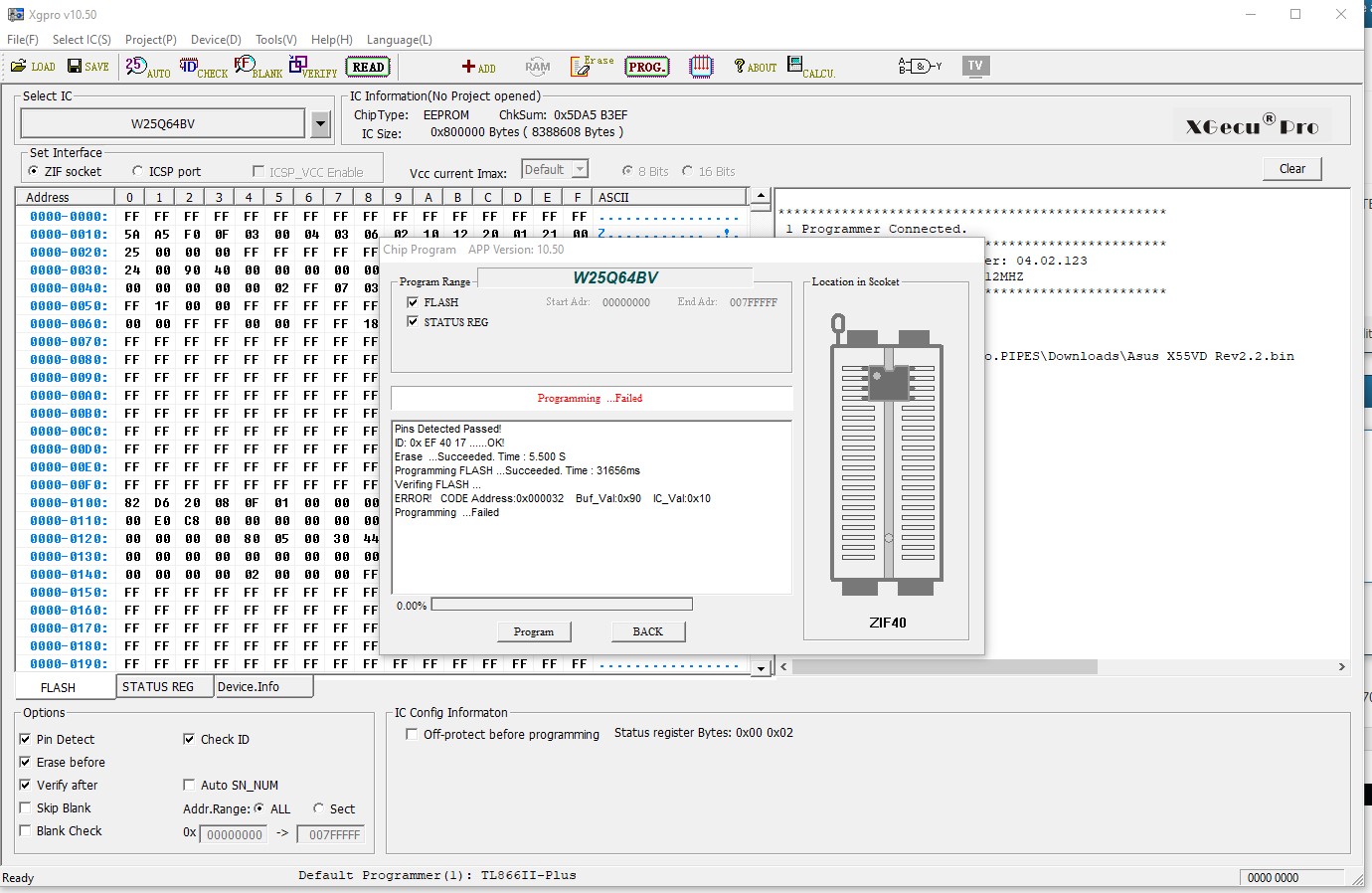1372x893 pixels.
Task: Click the ZIF40 socket chip illustration
Action: tap(887, 454)
